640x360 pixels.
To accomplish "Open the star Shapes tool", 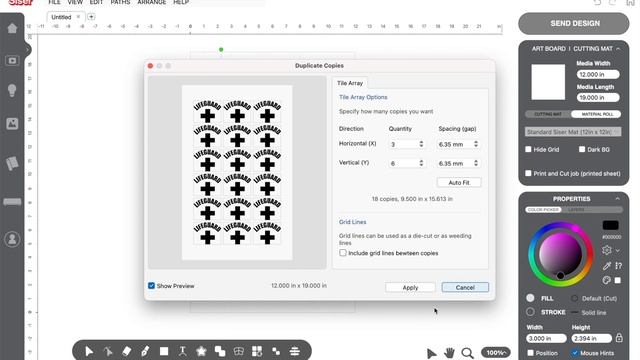I will pos(201,351).
